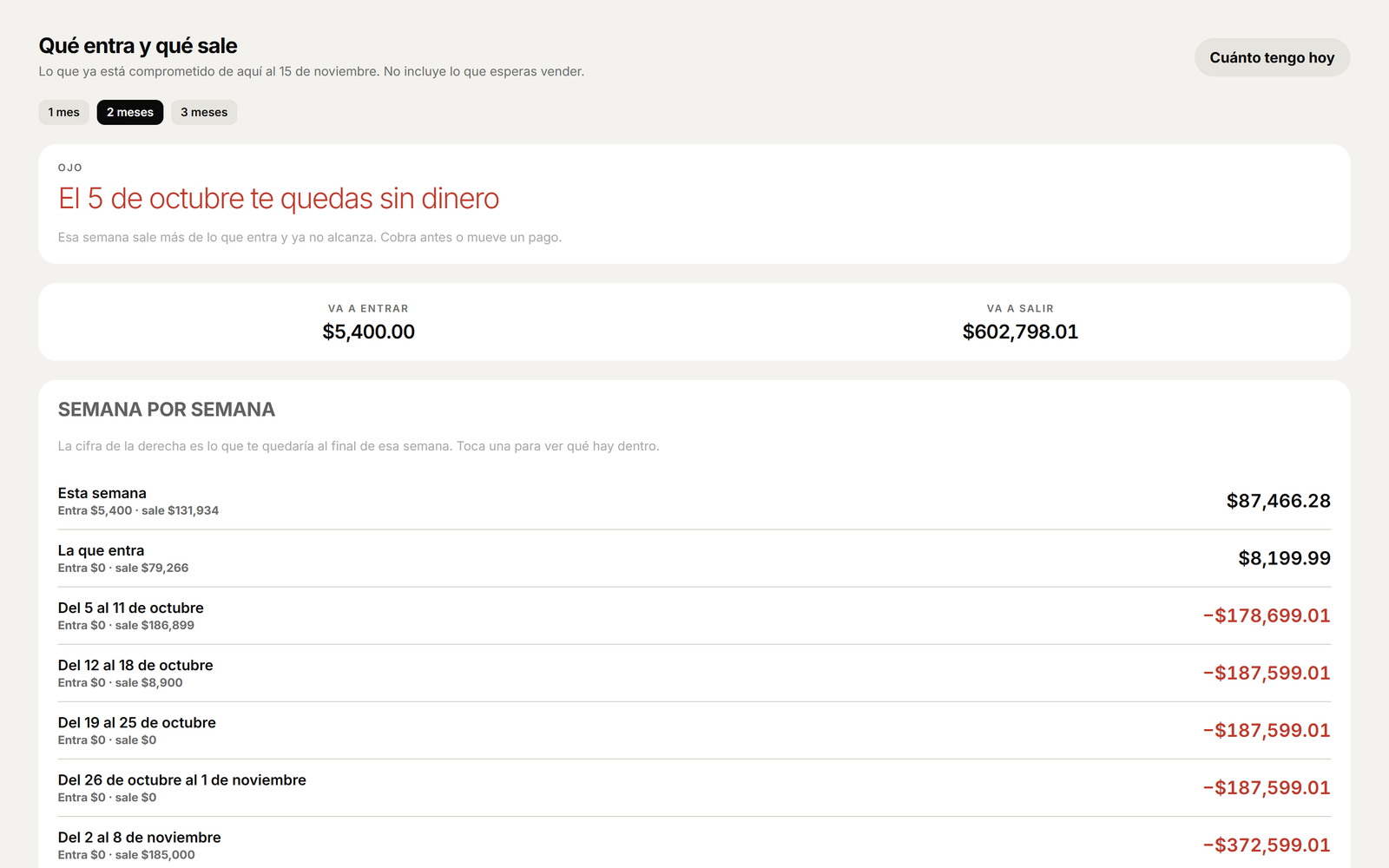Open the 'Del 2 al 8 de noviembre' row
The height and width of the screenshot is (868, 1389).
(x=694, y=843)
